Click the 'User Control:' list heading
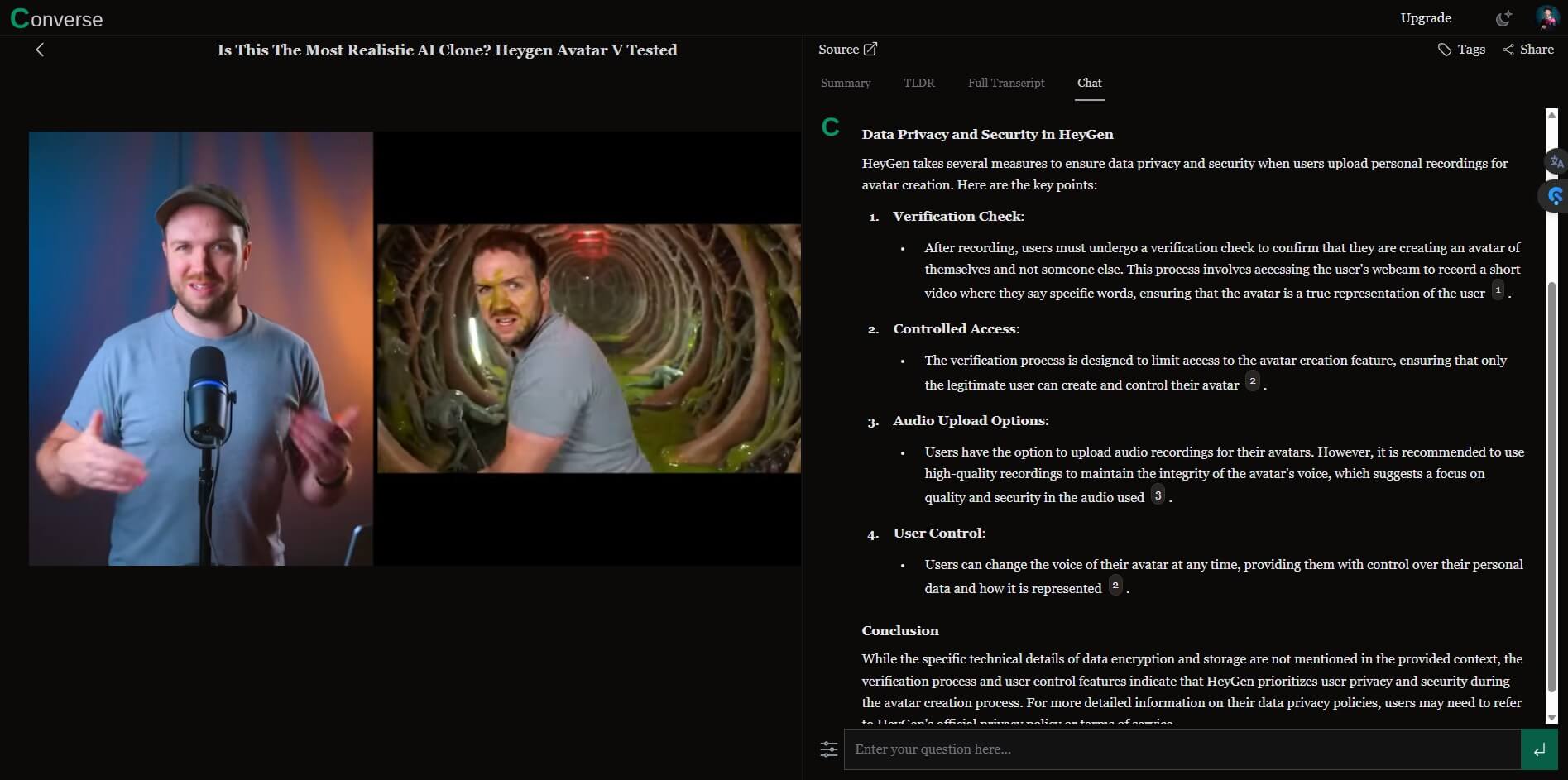Viewport: 1568px width, 780px height. click(x=939, y=533)
